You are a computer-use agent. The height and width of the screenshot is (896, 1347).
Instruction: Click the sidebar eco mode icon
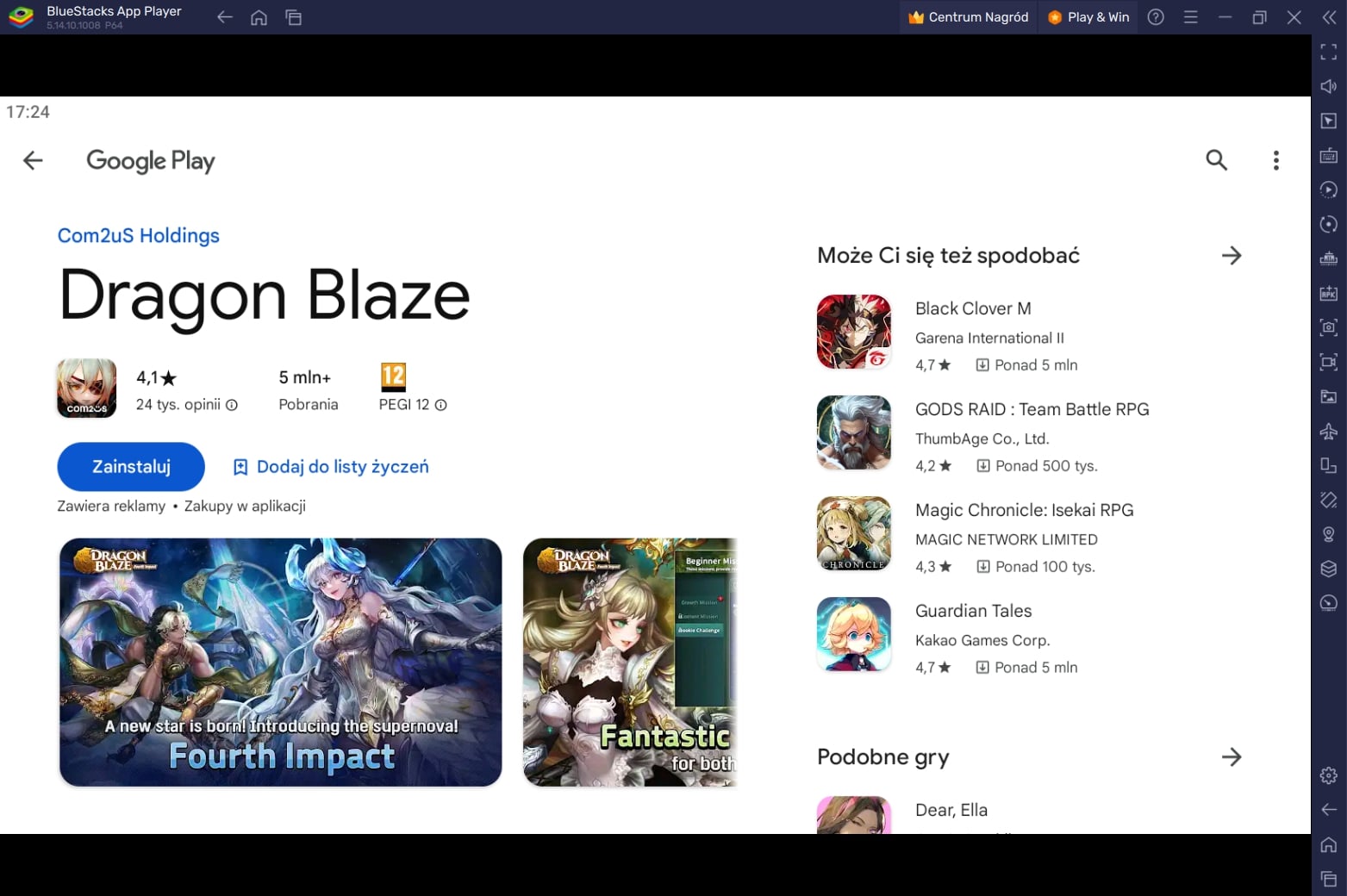[1329, 603]
